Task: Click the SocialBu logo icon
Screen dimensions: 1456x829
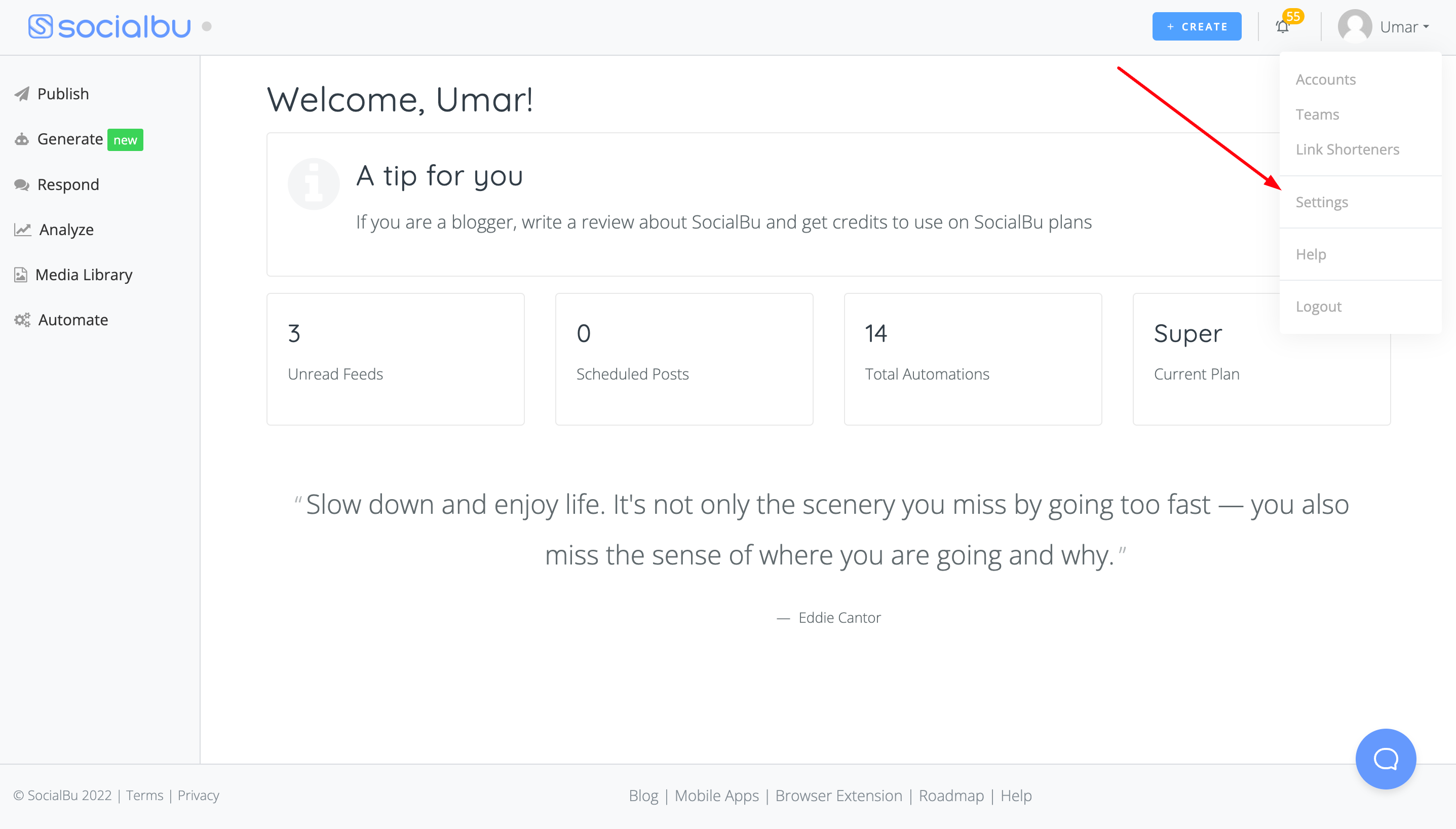Action: coord(41,26)
